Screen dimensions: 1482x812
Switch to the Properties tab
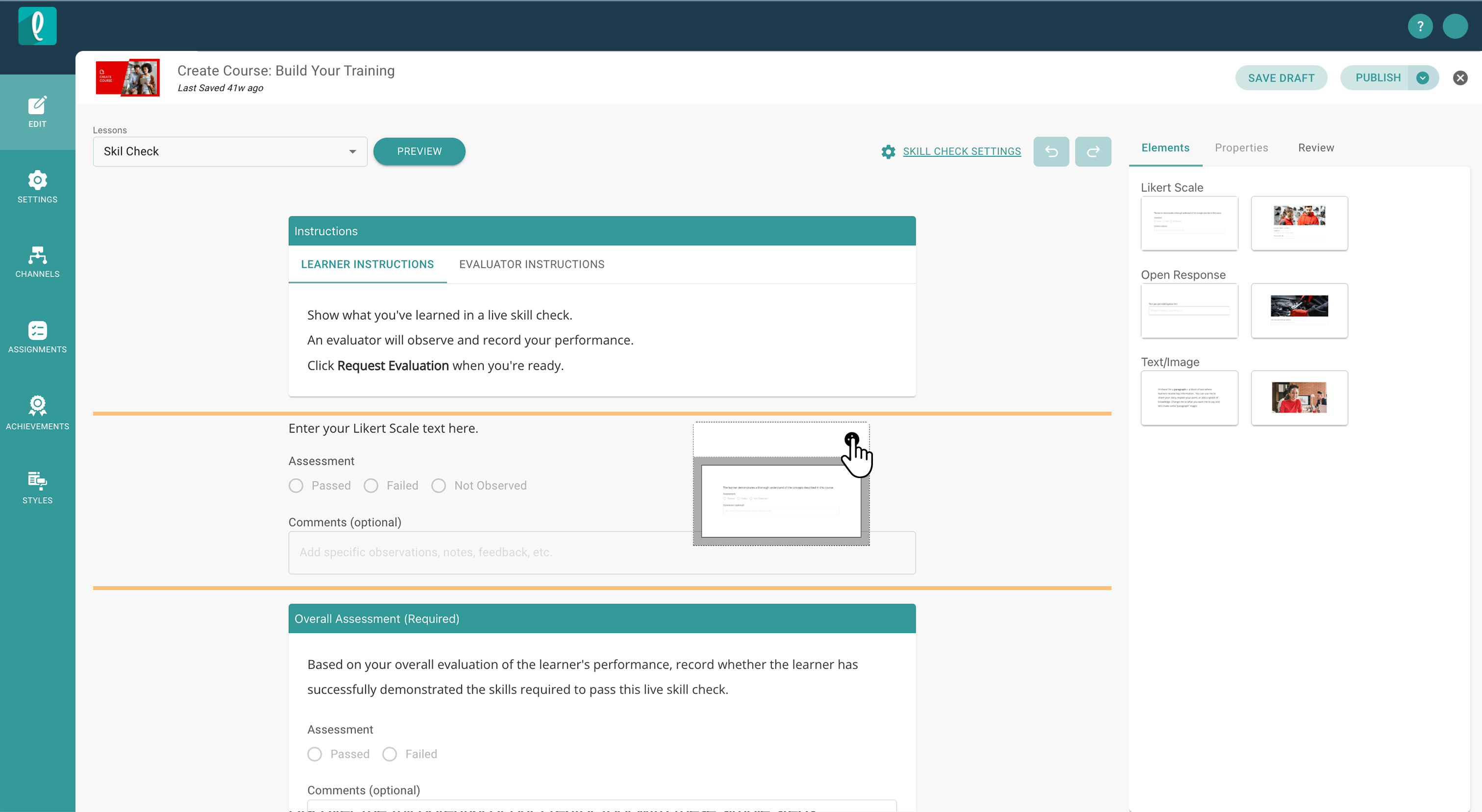(1241, 148)
